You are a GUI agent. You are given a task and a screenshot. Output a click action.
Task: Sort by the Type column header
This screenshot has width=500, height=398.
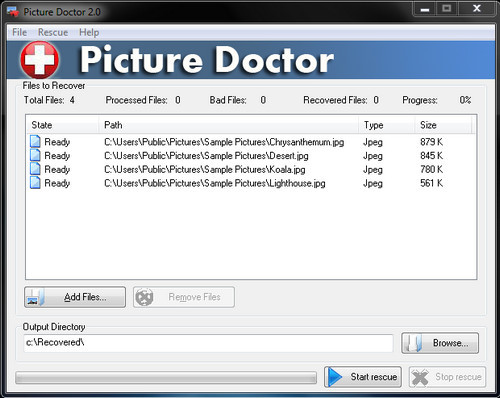point(387,125)
